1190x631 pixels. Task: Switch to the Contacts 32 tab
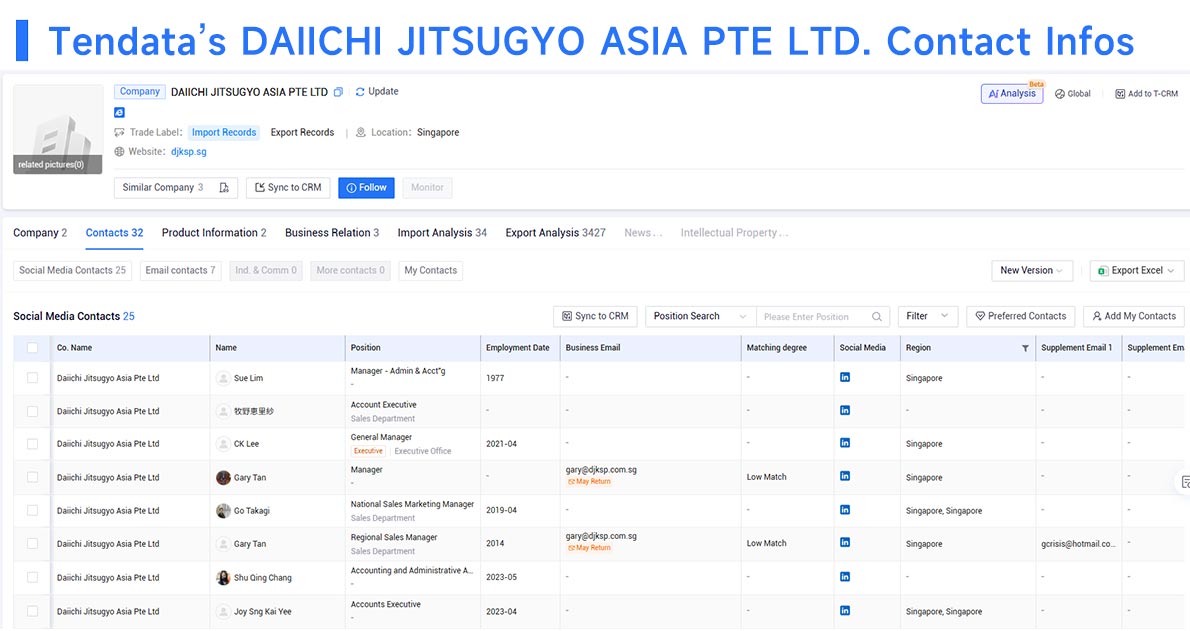(x=115, y=233)
